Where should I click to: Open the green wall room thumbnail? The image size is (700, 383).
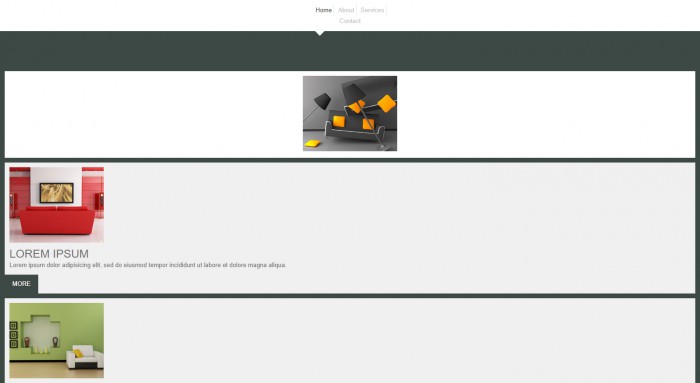tap(57, 341)
